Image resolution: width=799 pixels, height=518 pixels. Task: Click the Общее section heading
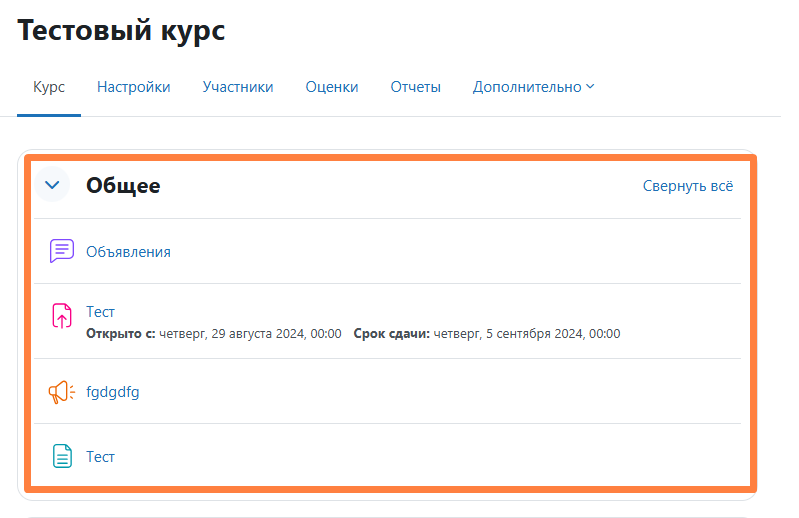point(123,186)
